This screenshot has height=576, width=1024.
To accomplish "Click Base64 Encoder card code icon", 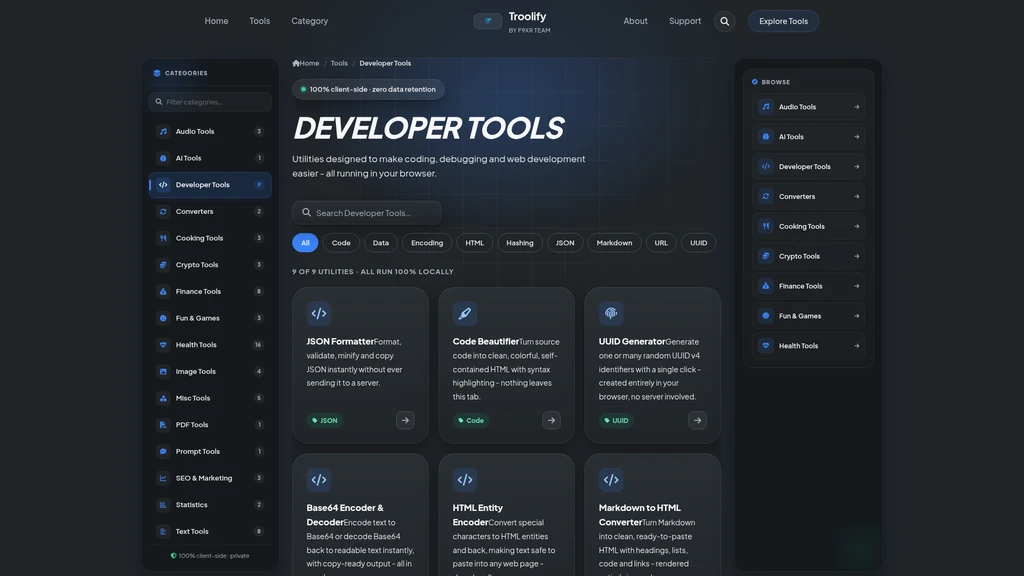I will pos(319,480).
